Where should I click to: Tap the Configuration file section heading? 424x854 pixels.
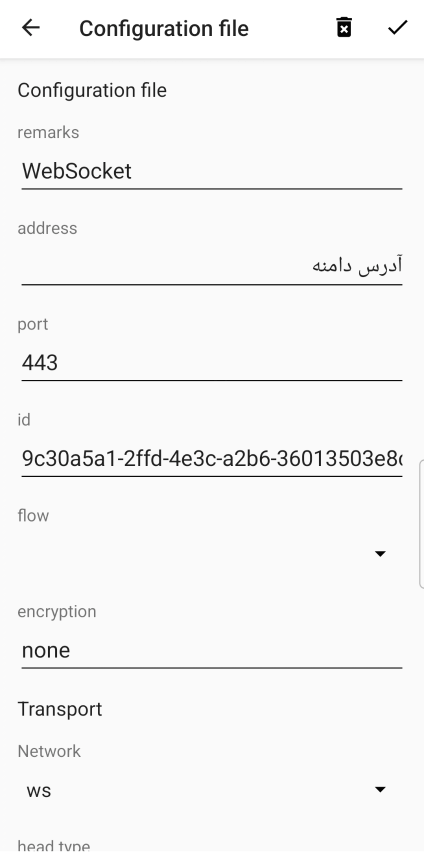pyautogui.click(x=92, y=90)
